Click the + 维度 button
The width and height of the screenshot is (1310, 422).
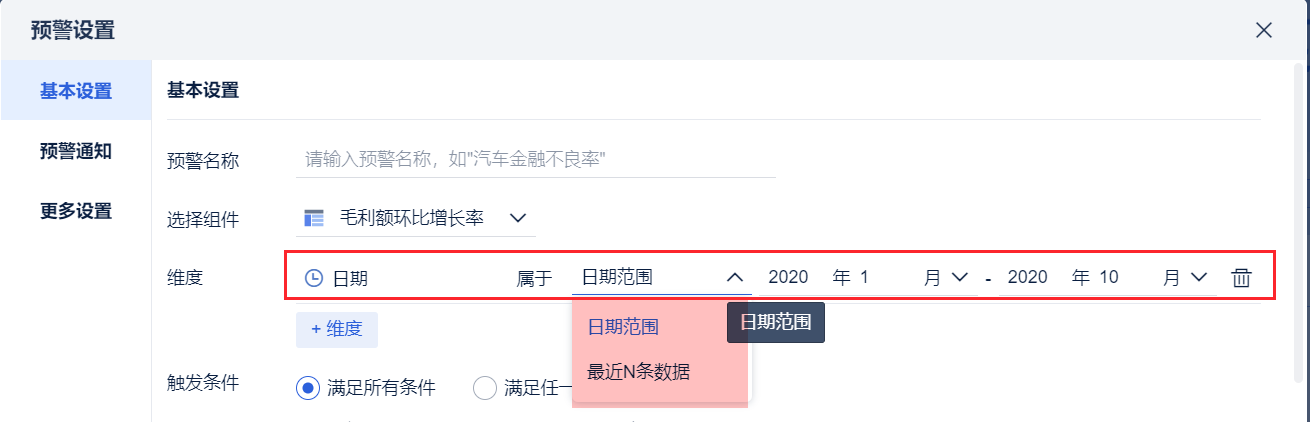[x=336, y=328]
